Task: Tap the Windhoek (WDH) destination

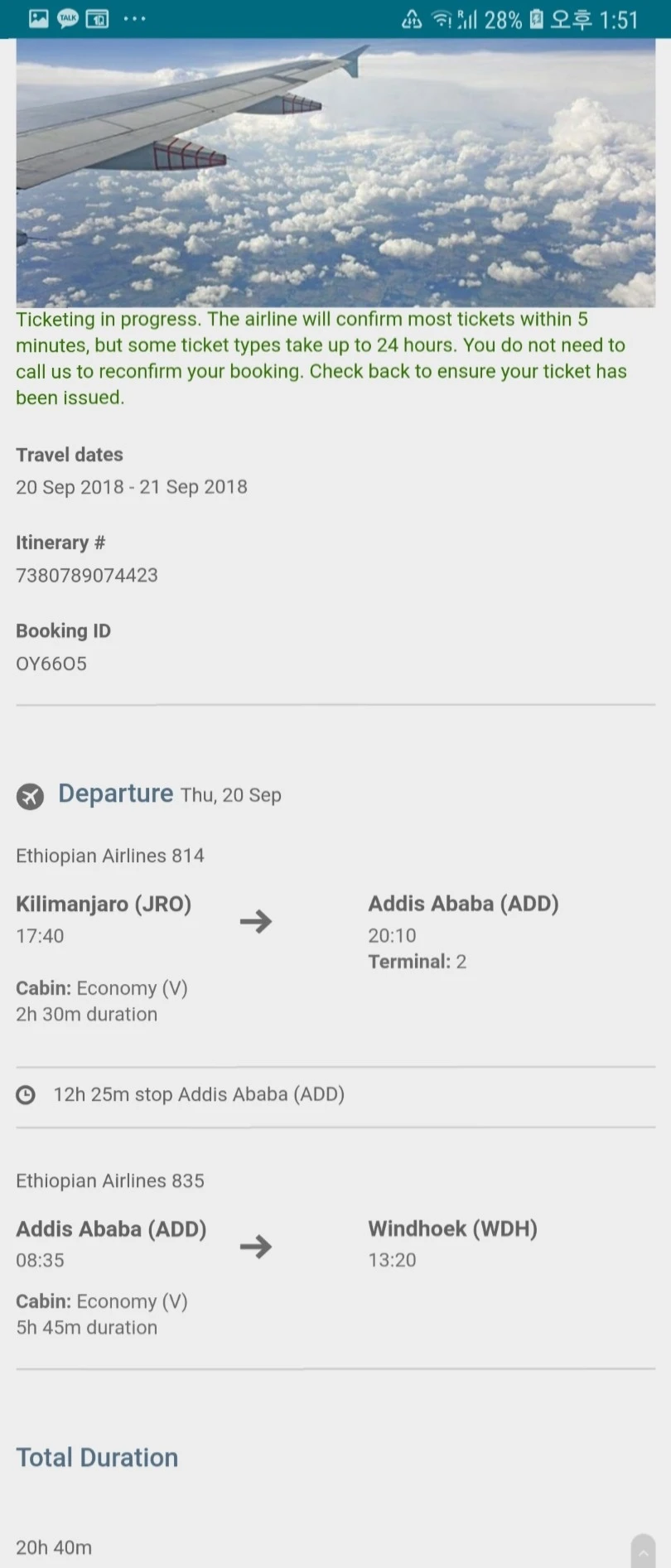Action: (x=452, y=1228)
